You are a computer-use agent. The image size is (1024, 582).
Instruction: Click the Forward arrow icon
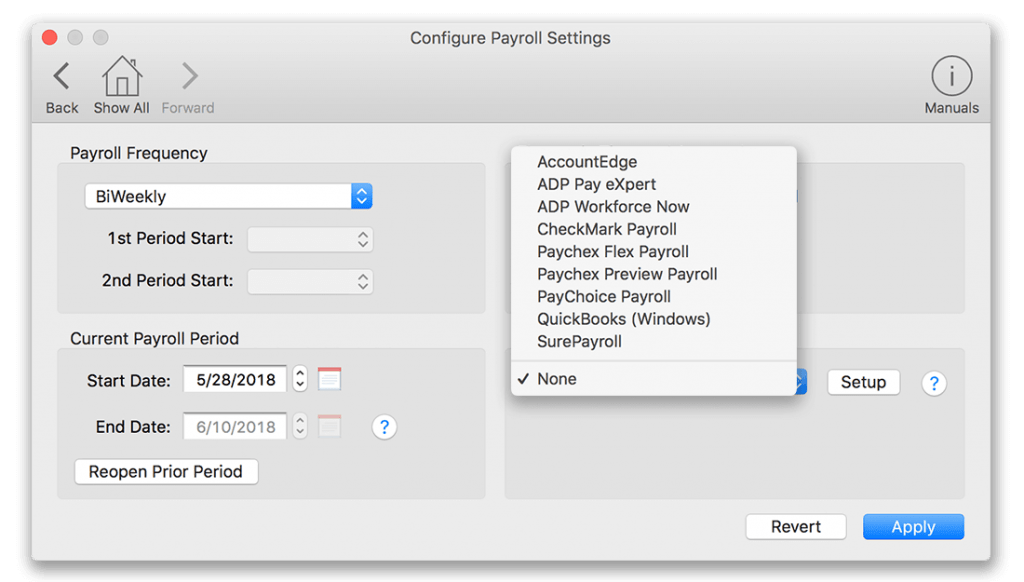click(x=189, y=76)
